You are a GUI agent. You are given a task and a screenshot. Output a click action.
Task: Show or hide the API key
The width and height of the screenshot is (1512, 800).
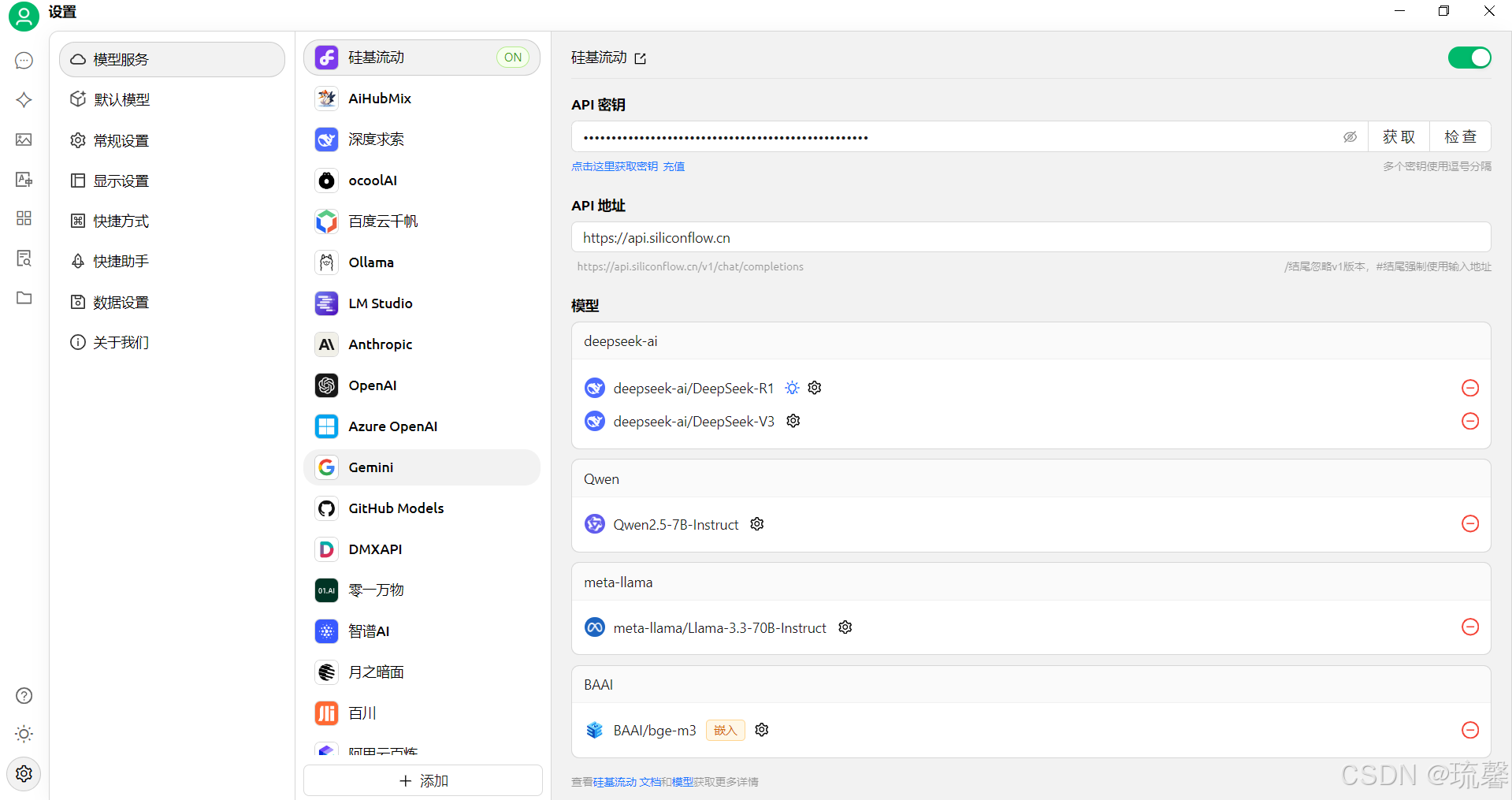(x=1350, y=137)
